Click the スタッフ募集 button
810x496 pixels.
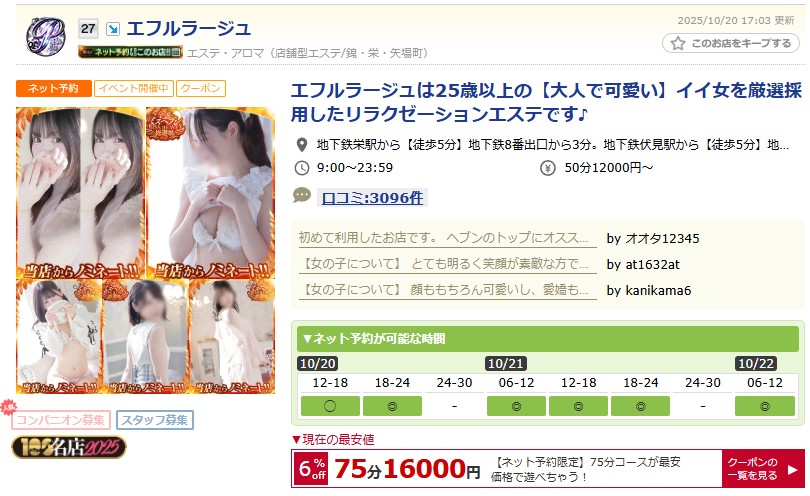click(155, 420)
